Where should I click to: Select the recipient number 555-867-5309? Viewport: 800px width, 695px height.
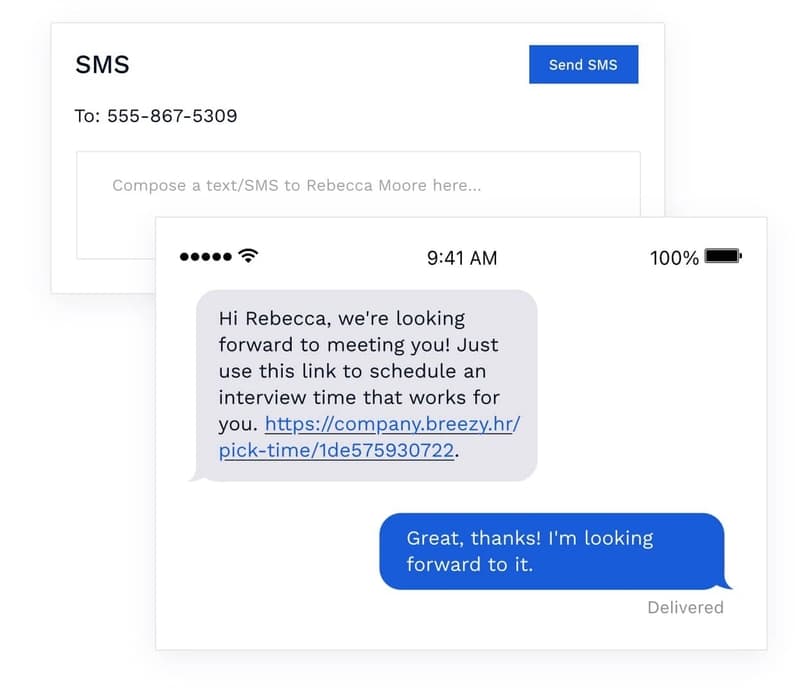[x=172, y=116]
